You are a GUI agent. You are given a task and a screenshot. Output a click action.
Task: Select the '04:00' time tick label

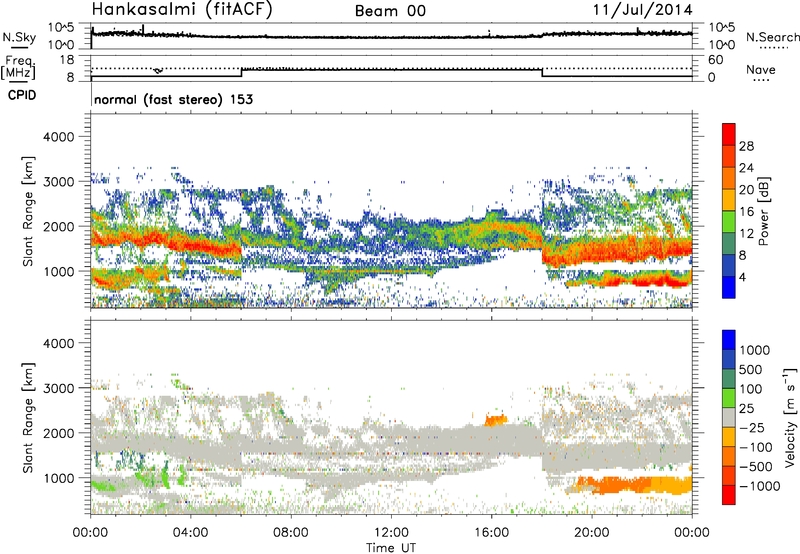pos(190,533)
